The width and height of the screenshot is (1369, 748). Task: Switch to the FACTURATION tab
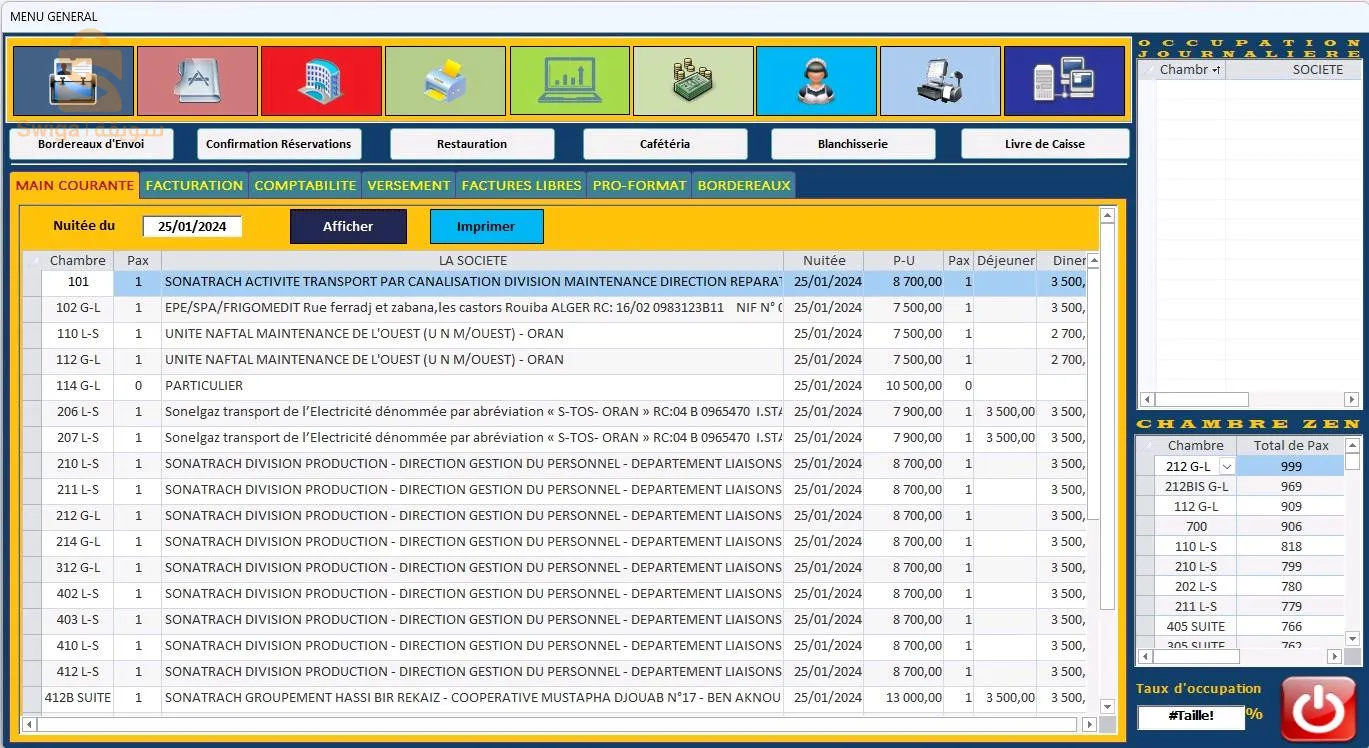194,185
